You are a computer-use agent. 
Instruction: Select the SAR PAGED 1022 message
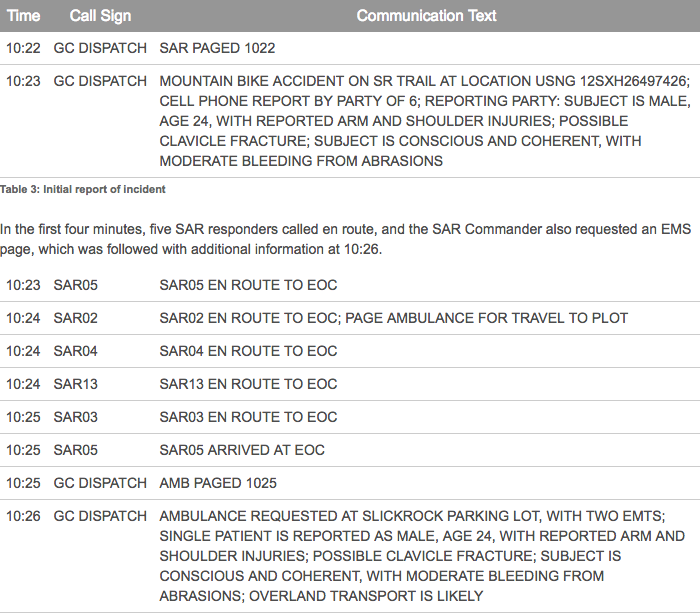coord(217,48)
